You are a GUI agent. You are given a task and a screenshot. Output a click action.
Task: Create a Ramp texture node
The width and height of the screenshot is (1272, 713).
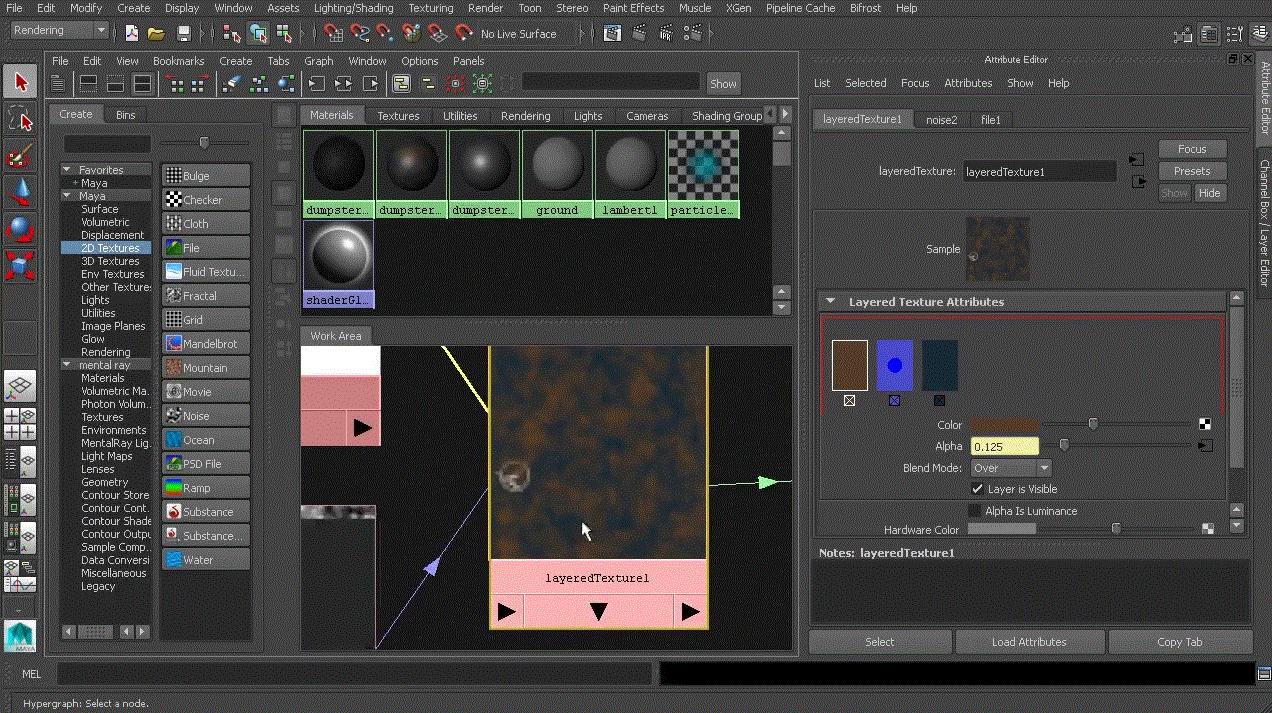(206, 487)
